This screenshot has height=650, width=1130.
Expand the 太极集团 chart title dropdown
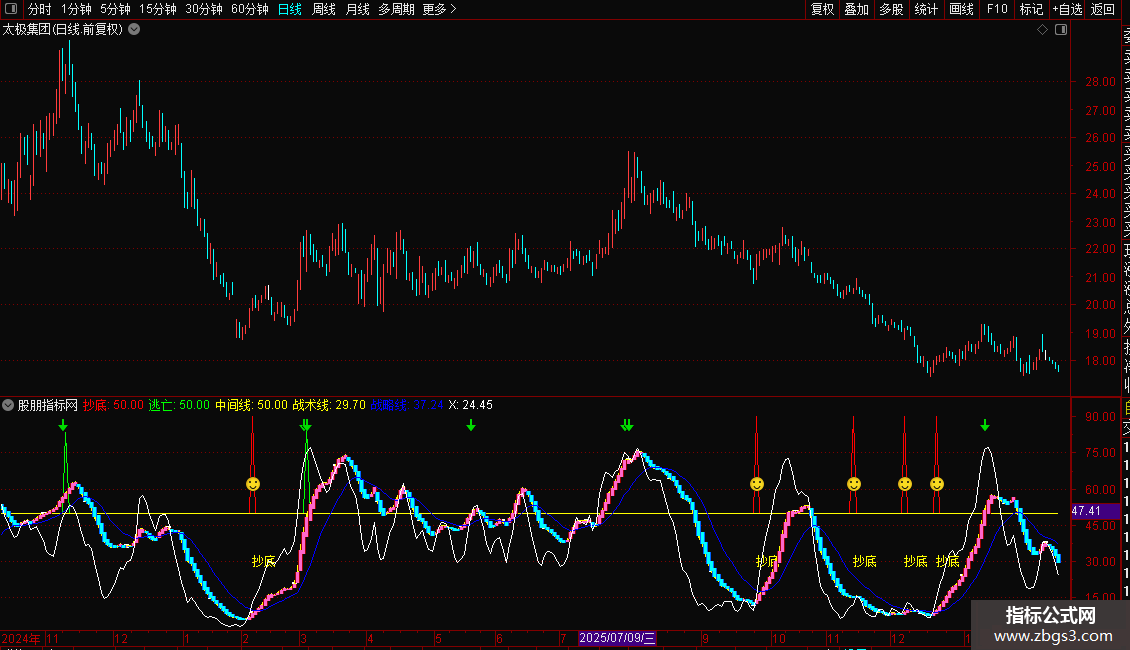(134, 30)
